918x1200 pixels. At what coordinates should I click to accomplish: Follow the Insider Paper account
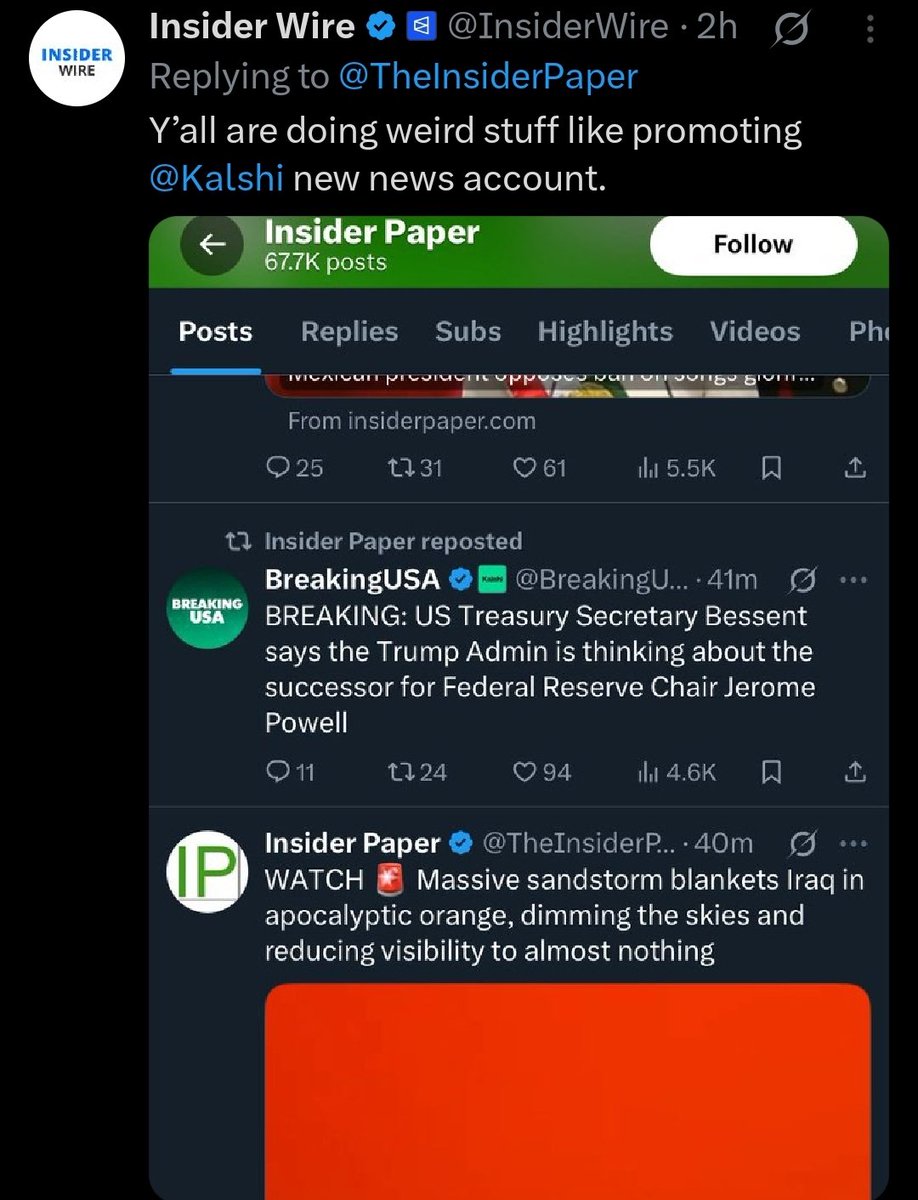752,245
